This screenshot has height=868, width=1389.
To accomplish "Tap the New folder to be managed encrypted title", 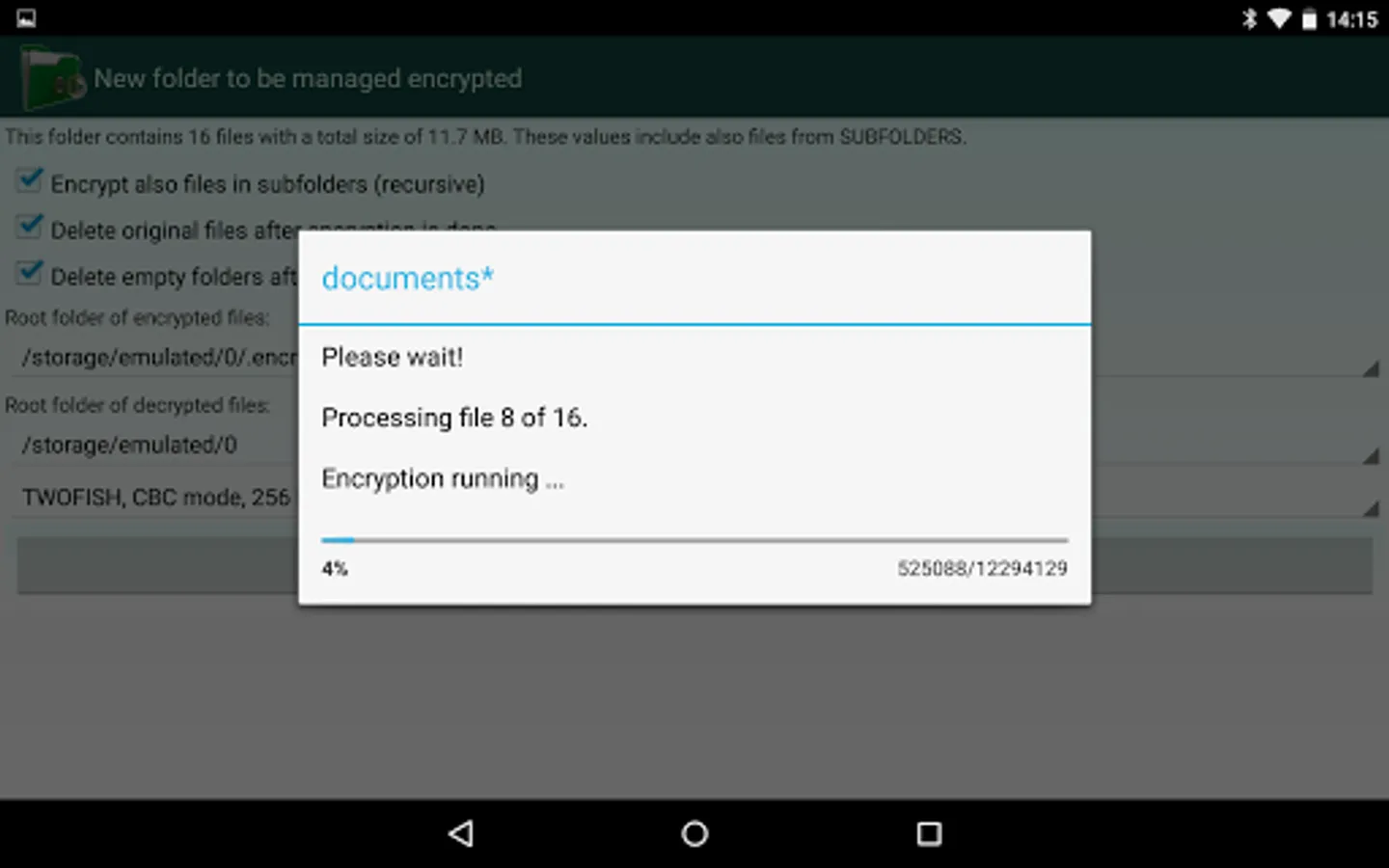I will pyautogui.click(x=308, y=79).
